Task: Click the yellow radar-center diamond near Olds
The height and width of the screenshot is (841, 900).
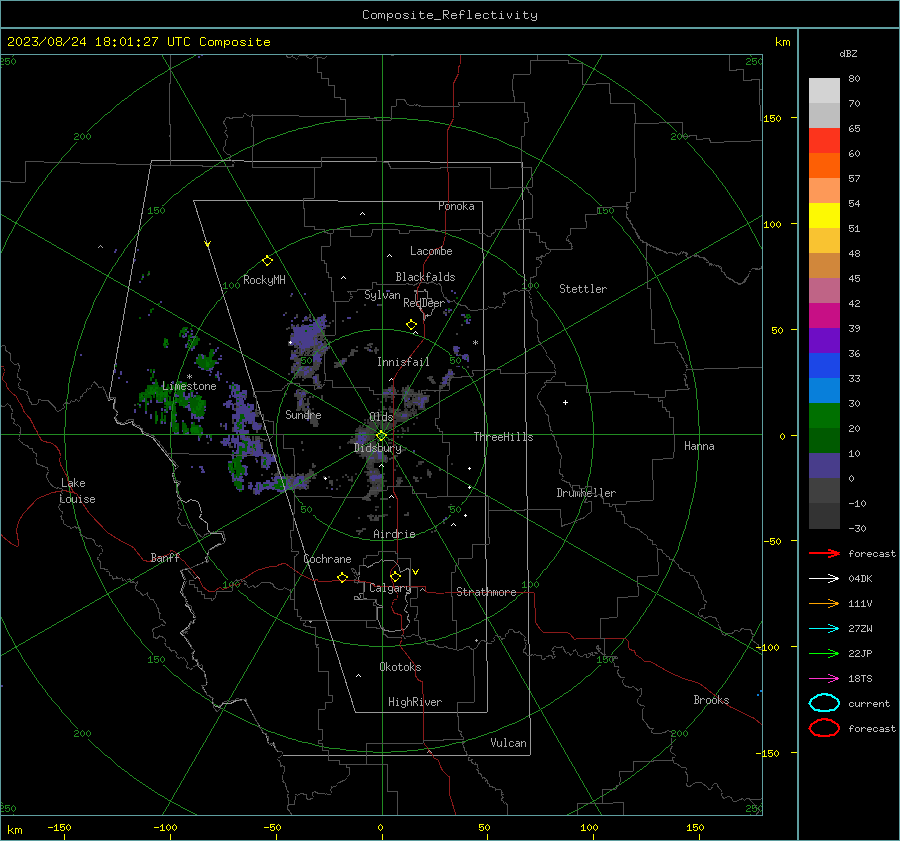Action: pyautogui.click(x=381, y=436)
